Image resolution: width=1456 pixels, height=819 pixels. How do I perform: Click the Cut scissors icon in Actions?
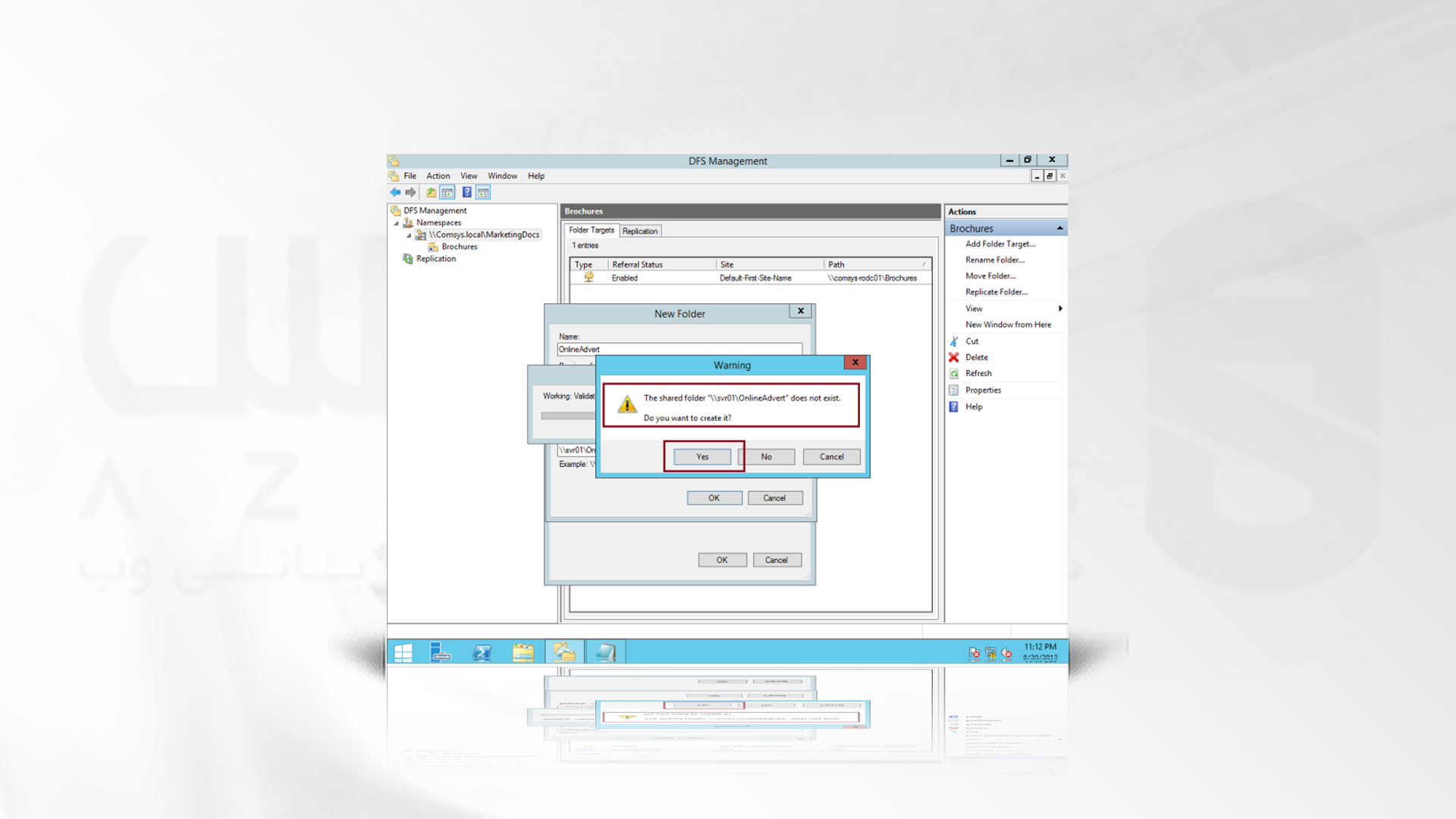[954, 341]
